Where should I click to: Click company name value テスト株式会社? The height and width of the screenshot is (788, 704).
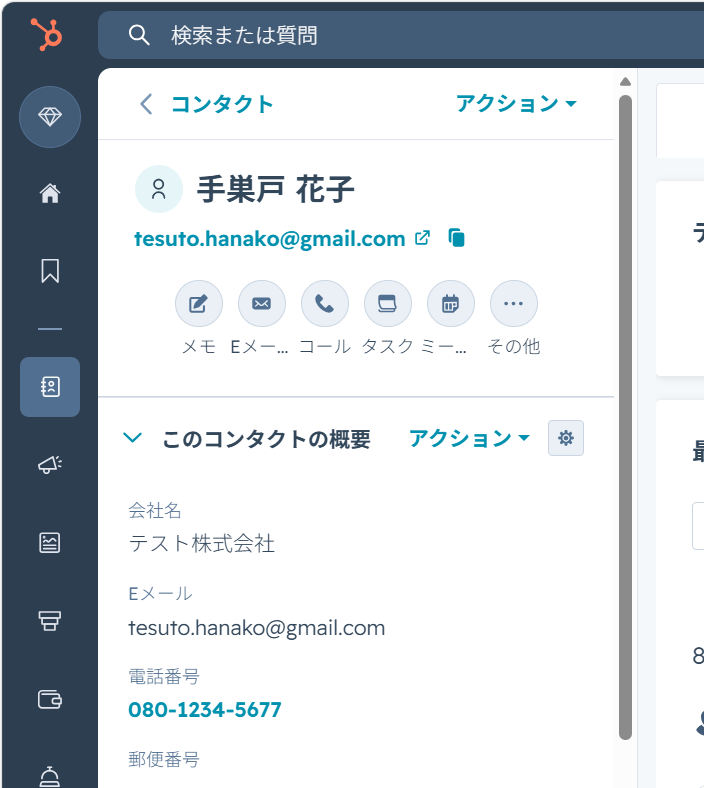pos(202,544)
